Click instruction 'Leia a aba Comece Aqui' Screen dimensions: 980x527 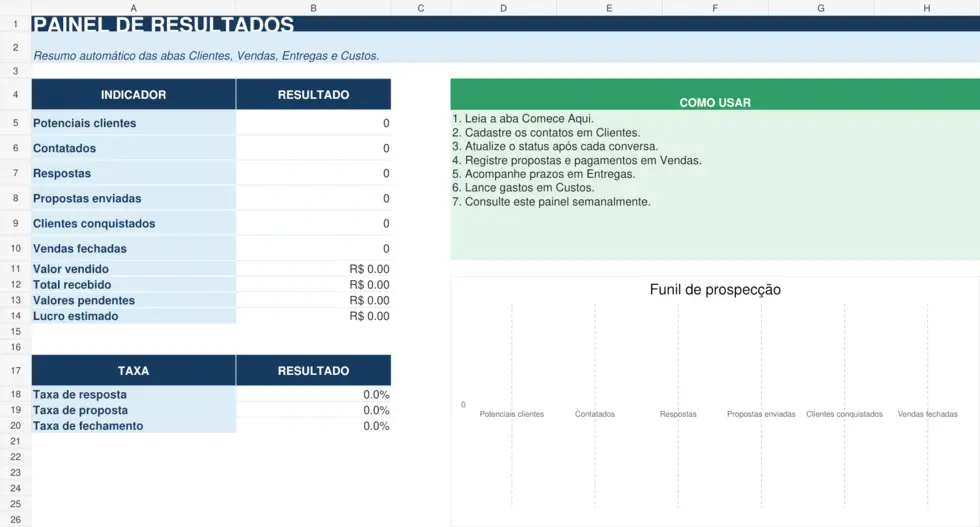coord(522,119)
